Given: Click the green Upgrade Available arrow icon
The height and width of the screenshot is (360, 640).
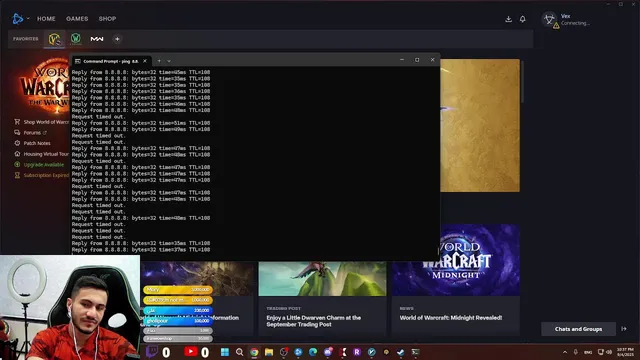Looking at the screenshot, I should click(17, 164).
